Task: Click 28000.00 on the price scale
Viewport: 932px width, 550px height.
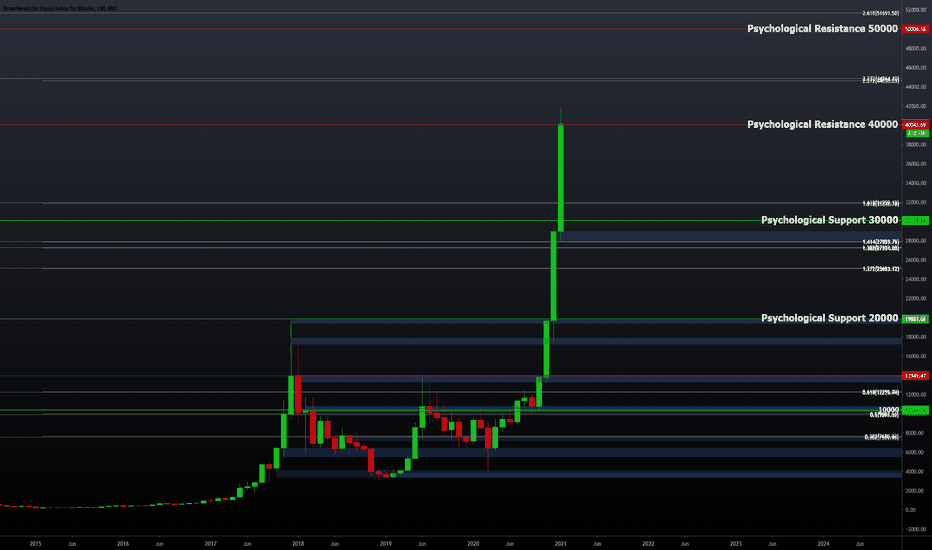Action: tap(916, 241)
